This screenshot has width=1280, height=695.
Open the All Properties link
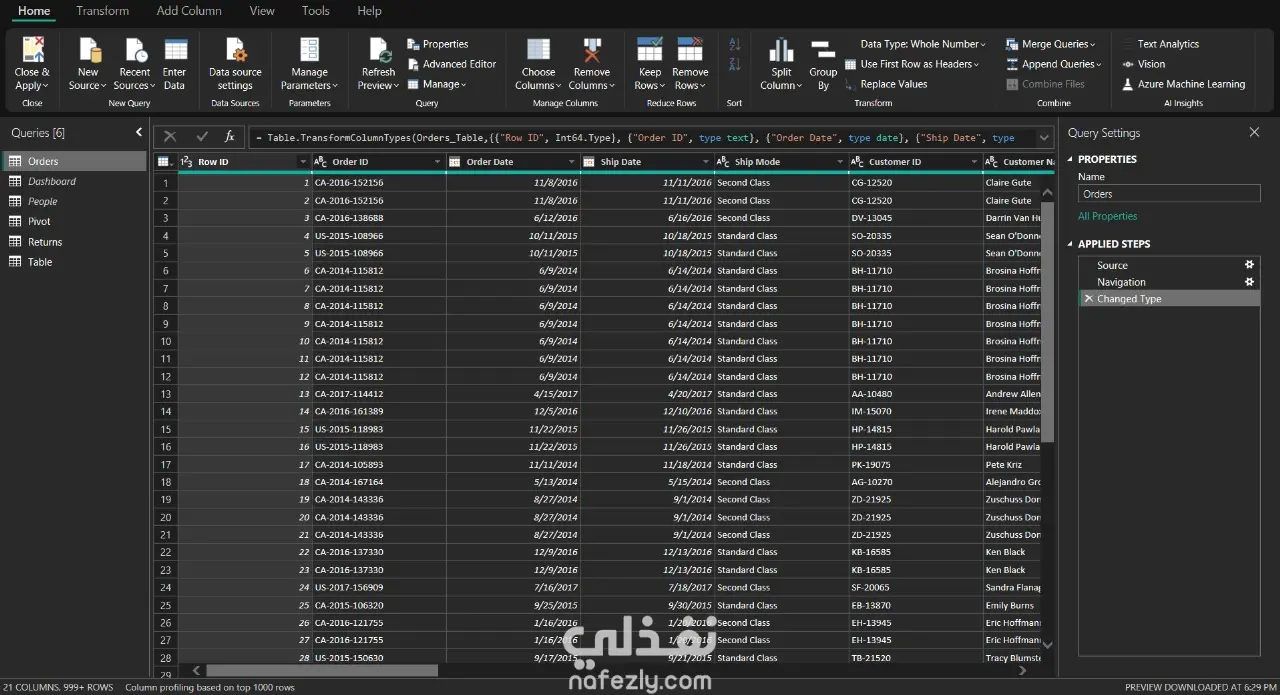(1107, 216)
